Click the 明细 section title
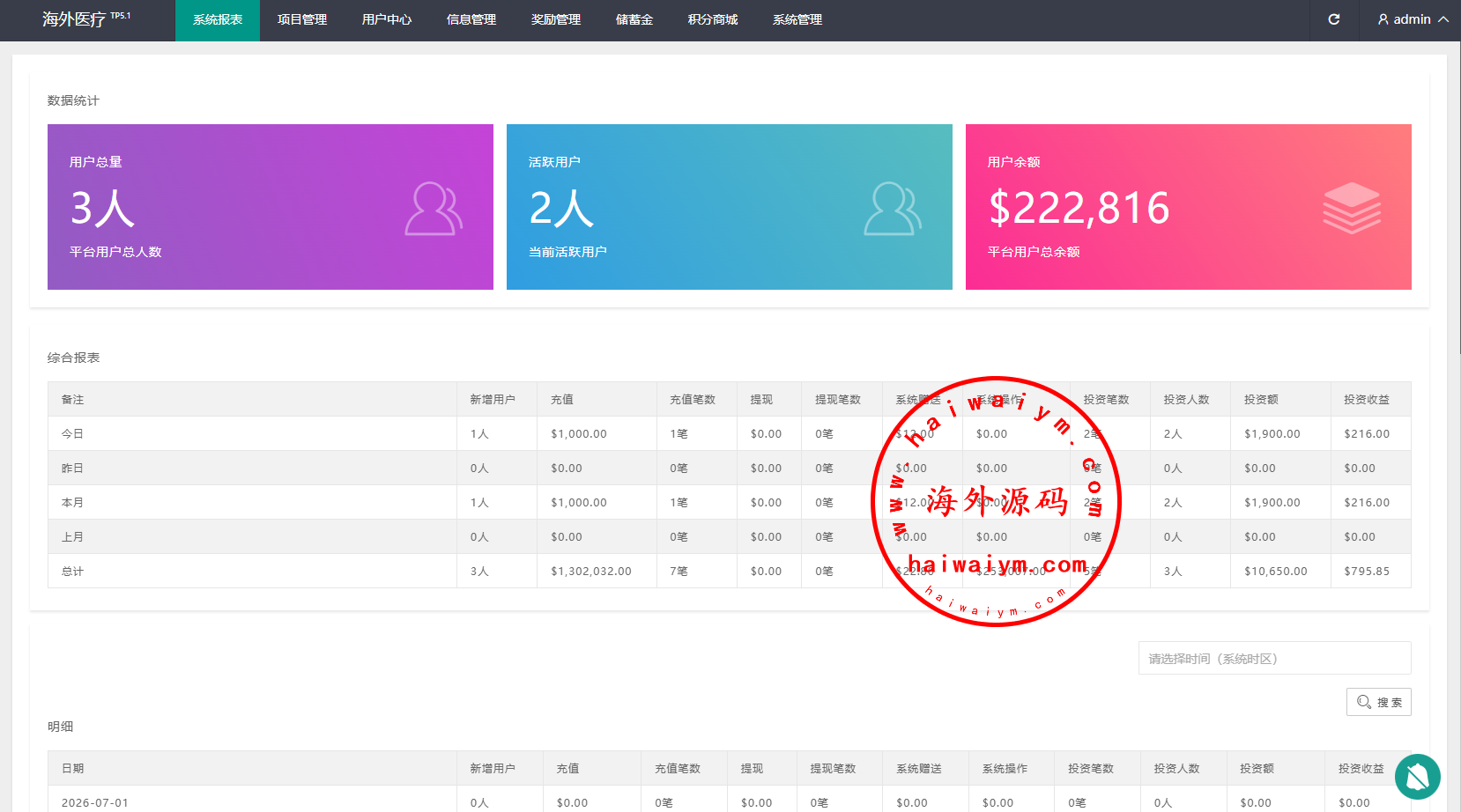This screenshot has height=812, width=1461. coord(60,727)
